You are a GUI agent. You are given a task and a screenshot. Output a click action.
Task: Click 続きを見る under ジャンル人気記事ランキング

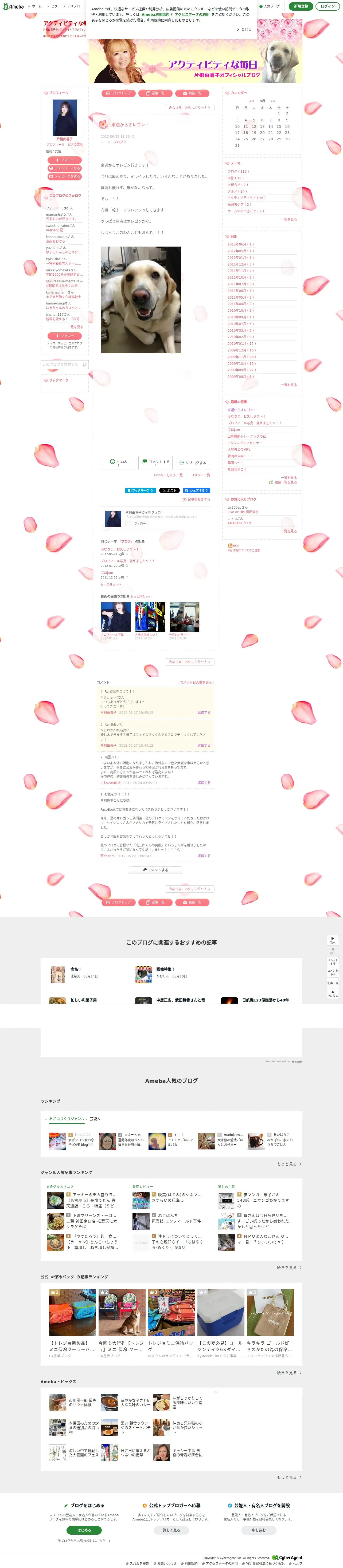tap(289, 1267)
